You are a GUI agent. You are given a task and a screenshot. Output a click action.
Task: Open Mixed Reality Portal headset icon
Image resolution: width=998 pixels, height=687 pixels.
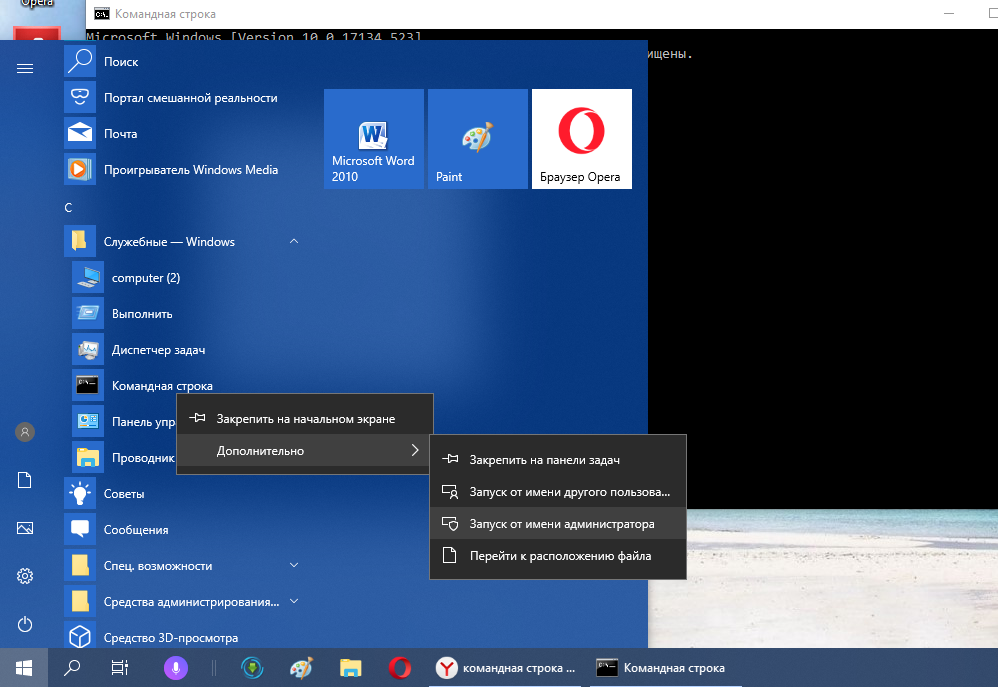(x=80, y=97)
